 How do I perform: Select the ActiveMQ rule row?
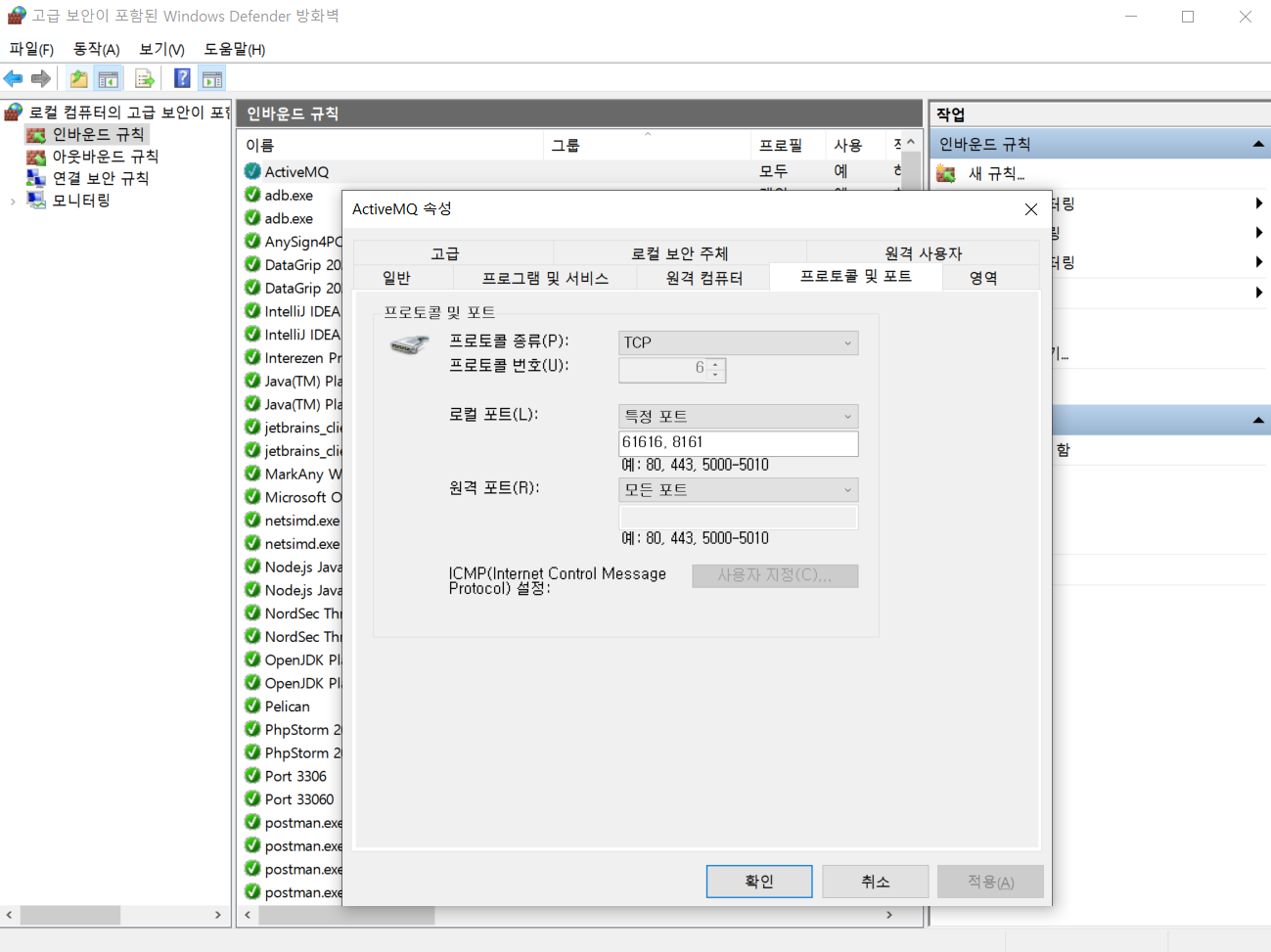(570, 171)
